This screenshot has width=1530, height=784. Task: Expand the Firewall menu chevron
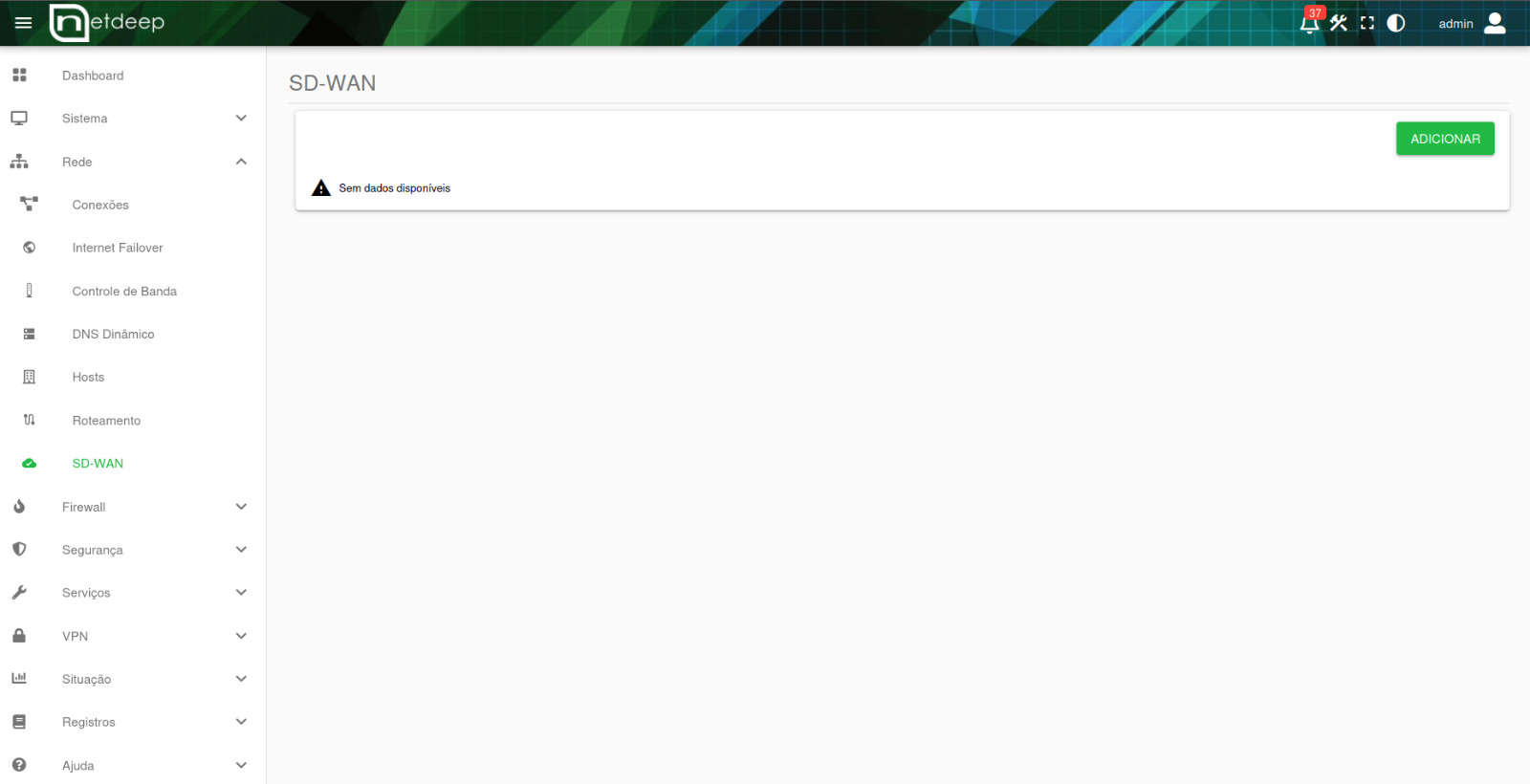coord(241,507)
